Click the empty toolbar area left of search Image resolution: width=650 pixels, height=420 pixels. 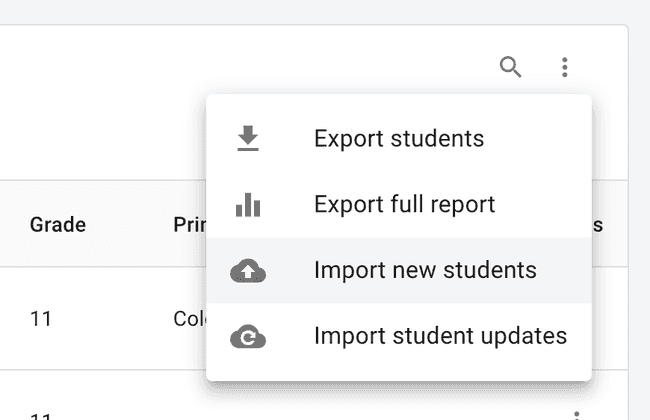[250, 68]
